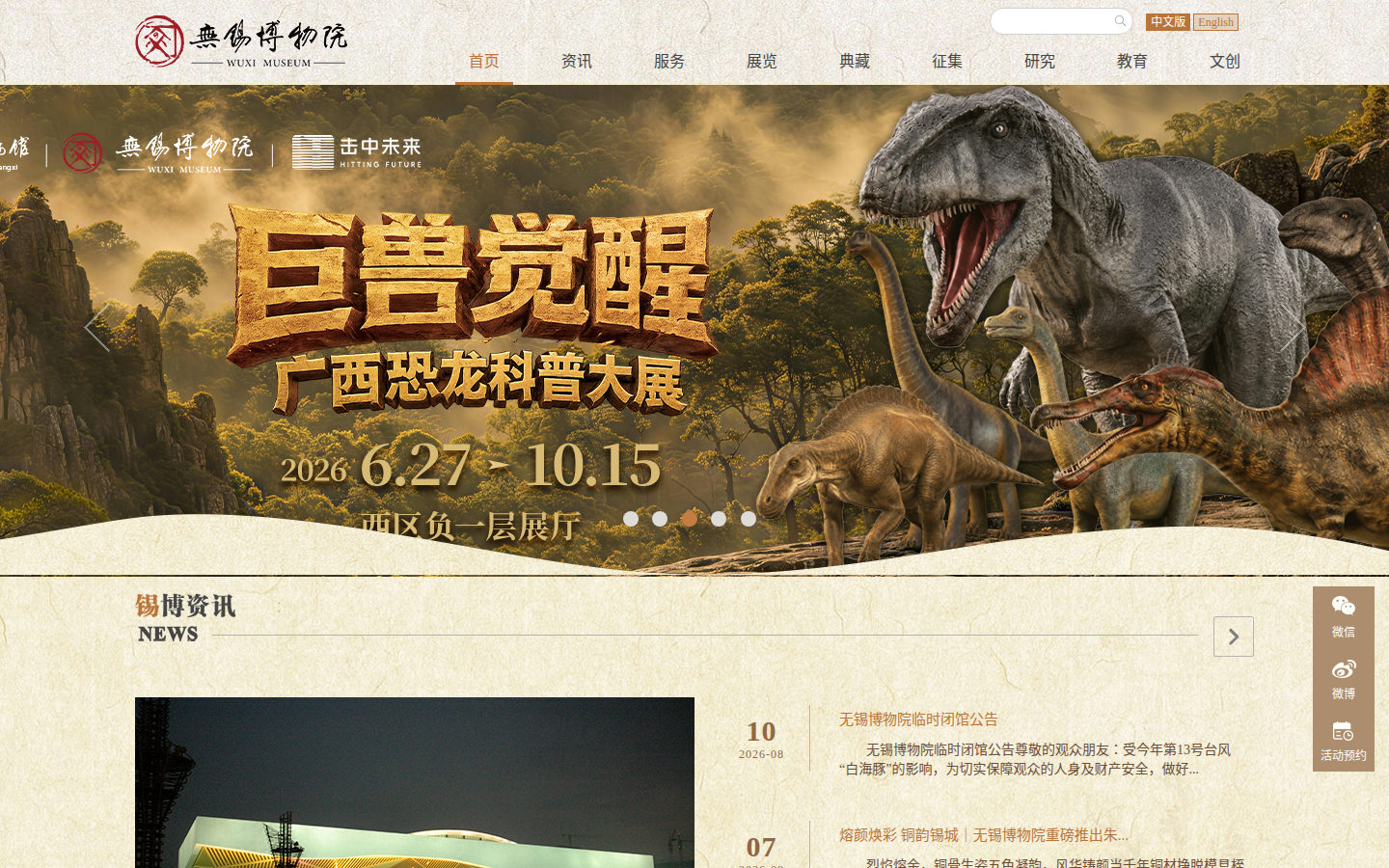Select the fifth banner carousel dot

pos(749,519)
